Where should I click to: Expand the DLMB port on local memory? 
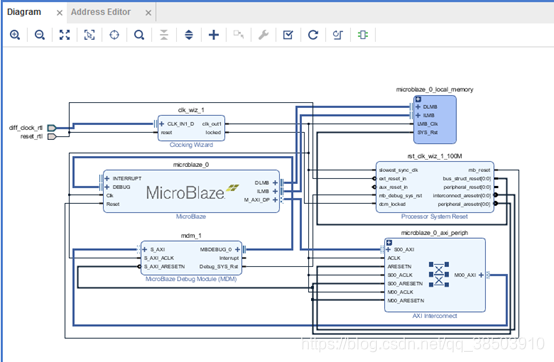[418, 107]
